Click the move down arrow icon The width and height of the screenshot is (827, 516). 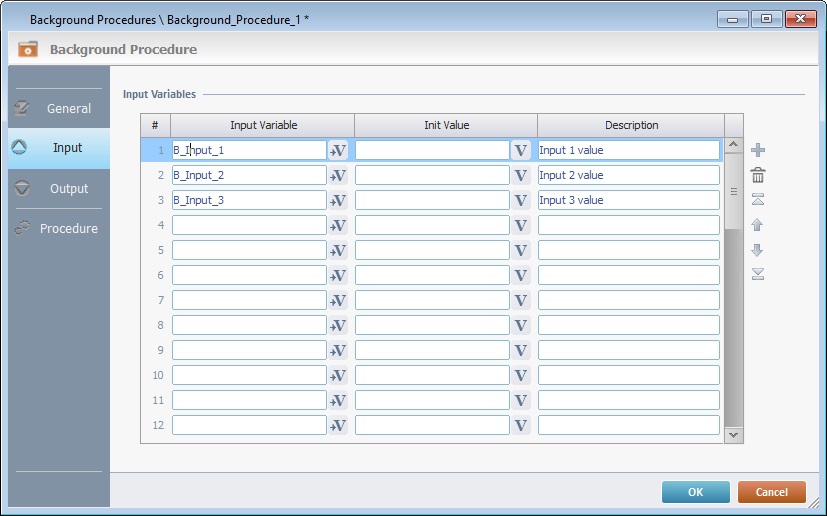(x=758, y=250)
